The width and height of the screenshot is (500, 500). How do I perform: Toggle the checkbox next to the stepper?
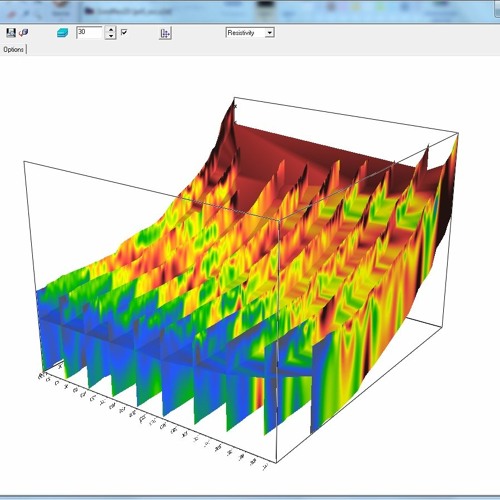(124, 32)
